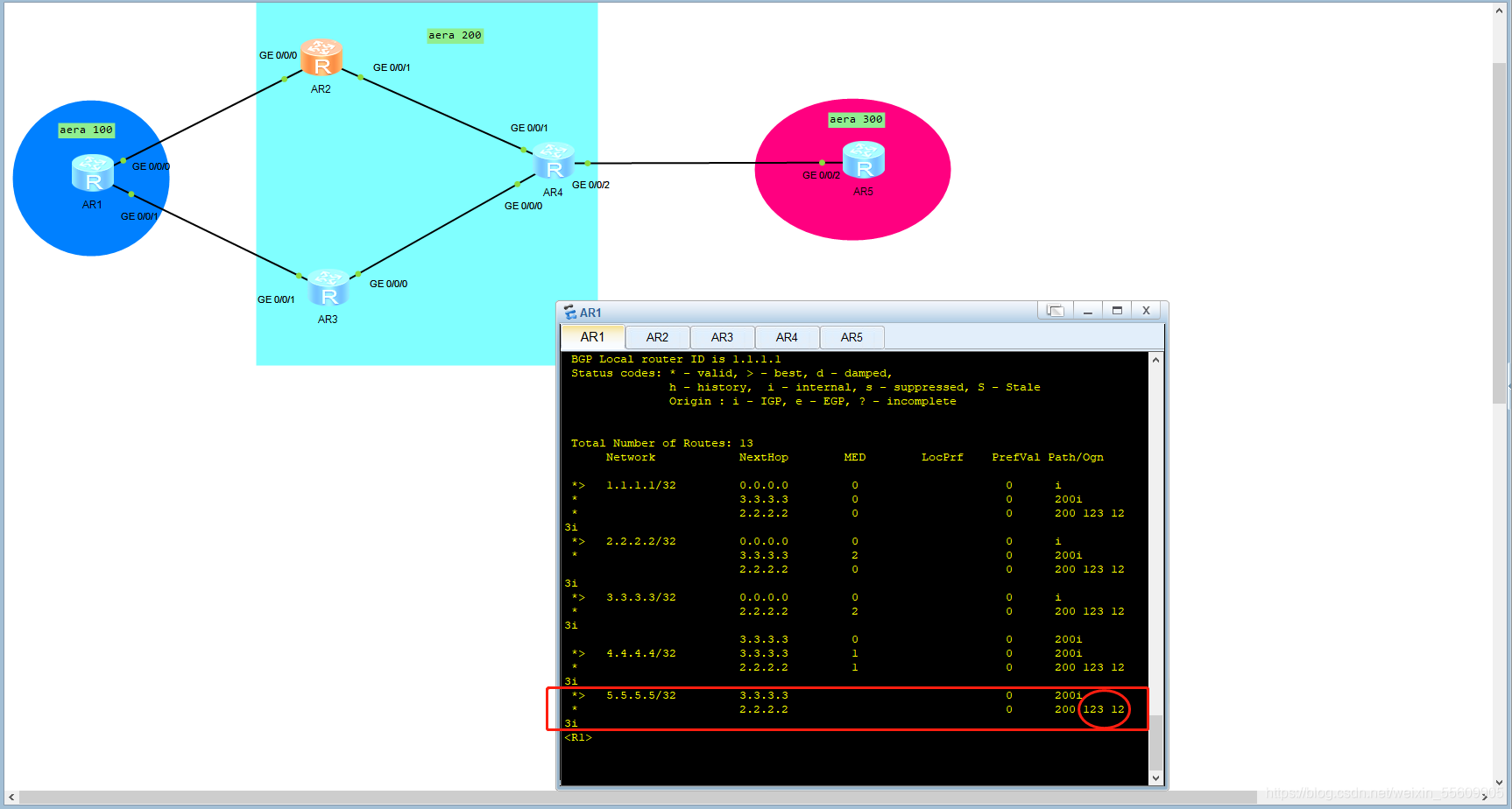Click the canvas horizontal scroll left arrow
This screenshot has width=1512, height=809.
pos(11,798)
